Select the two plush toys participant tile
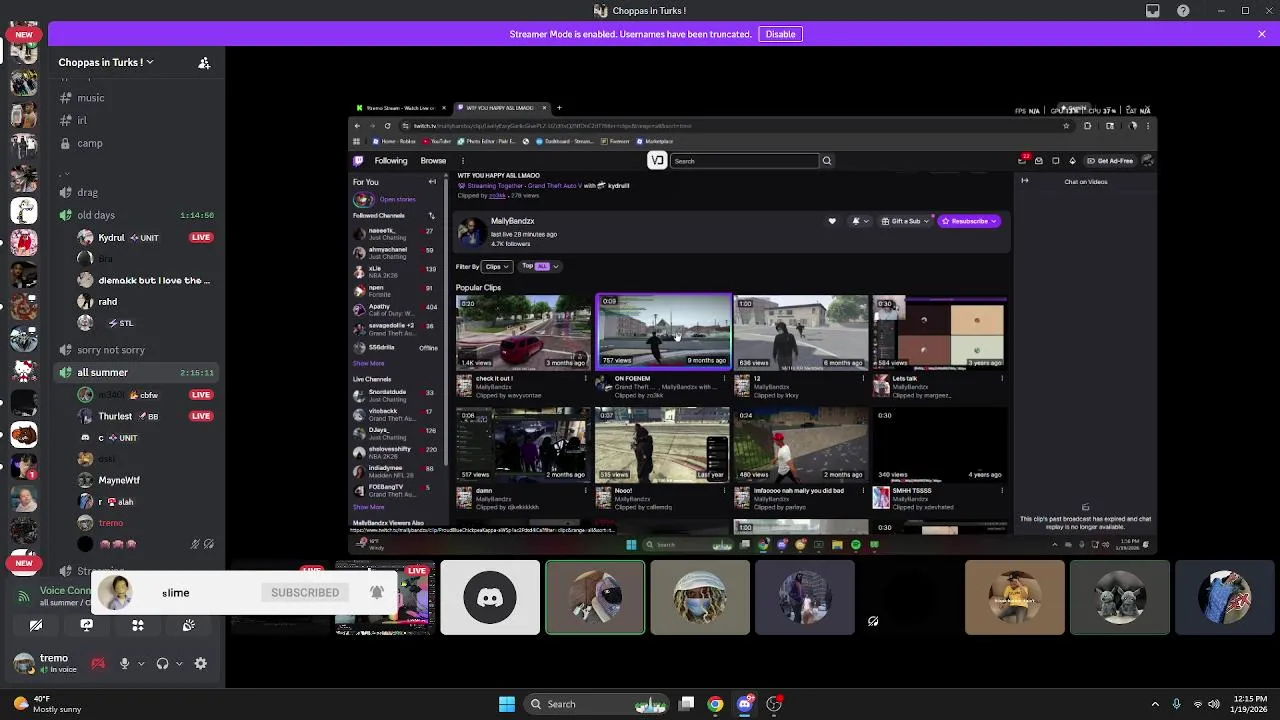 1120,598
